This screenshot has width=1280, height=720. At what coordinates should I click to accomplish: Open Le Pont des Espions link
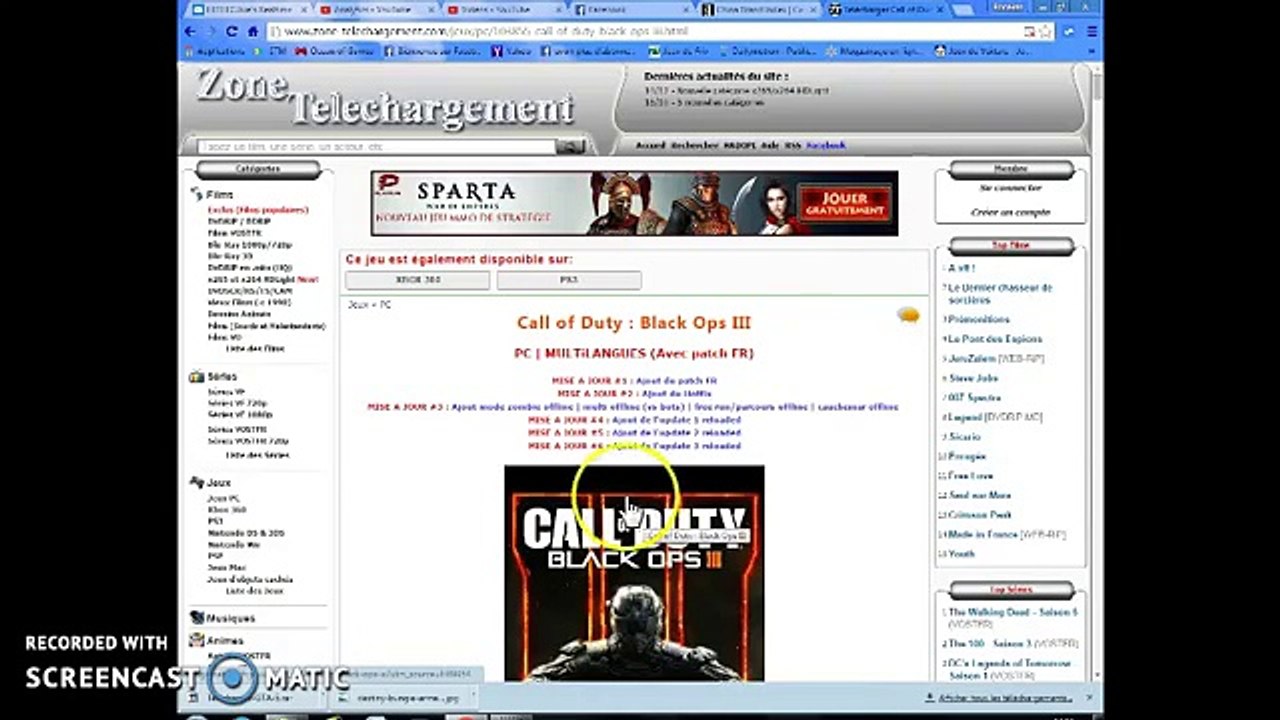[x=995, y=339]
